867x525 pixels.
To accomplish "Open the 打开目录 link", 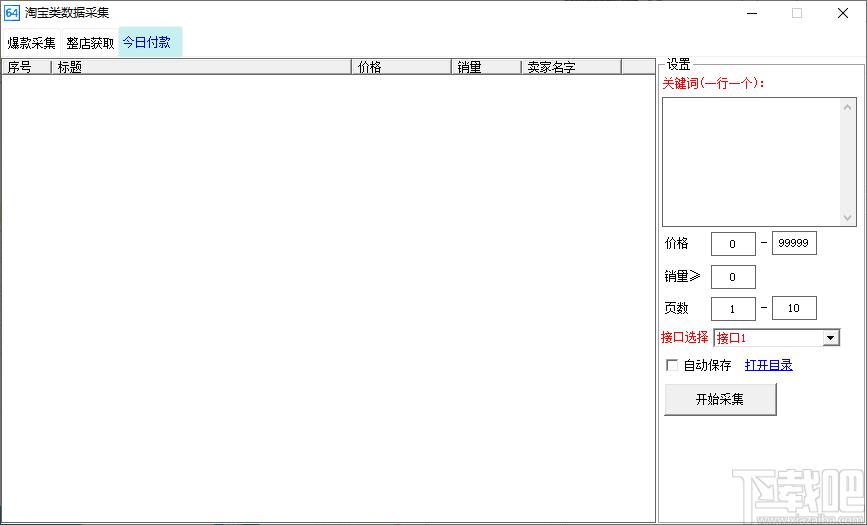I will point(769,365).
